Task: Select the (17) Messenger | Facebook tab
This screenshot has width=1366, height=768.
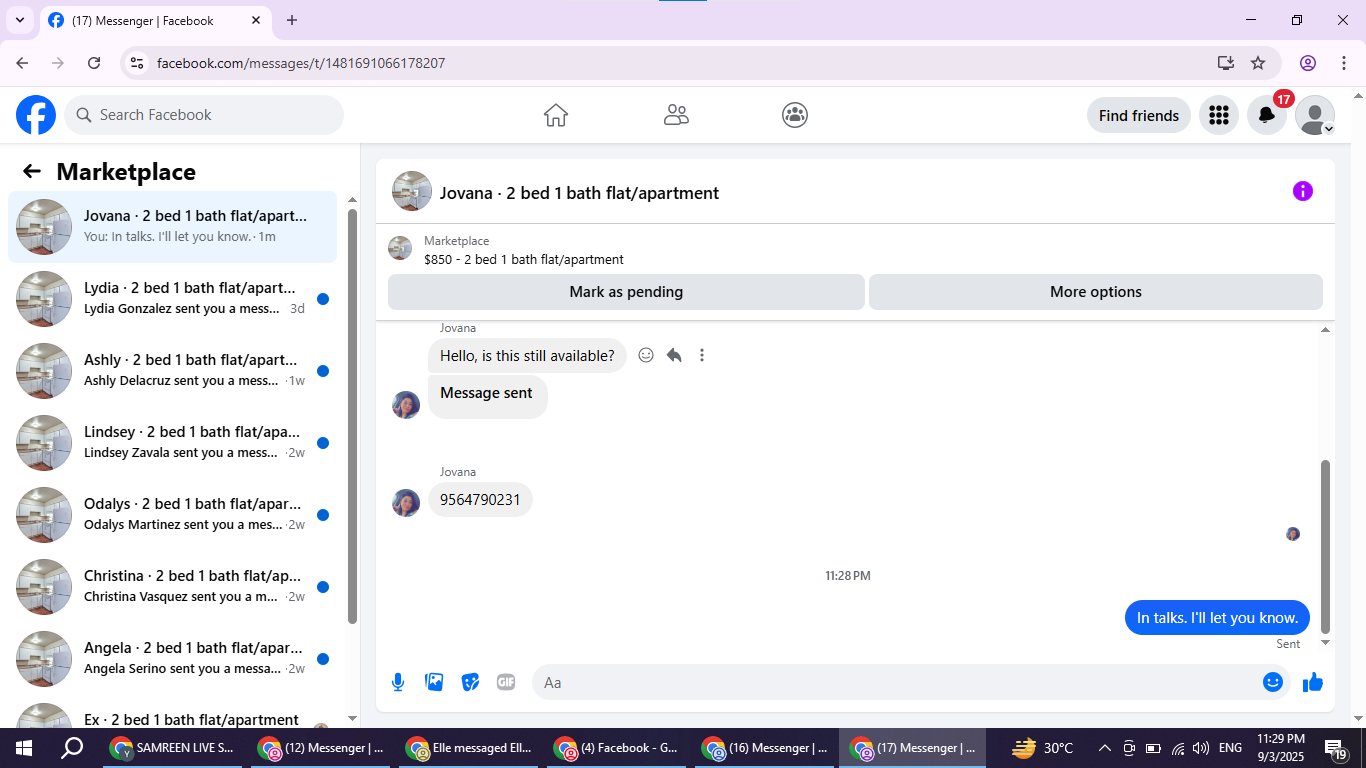Action: pyautogui.click(x=155, y=20)
